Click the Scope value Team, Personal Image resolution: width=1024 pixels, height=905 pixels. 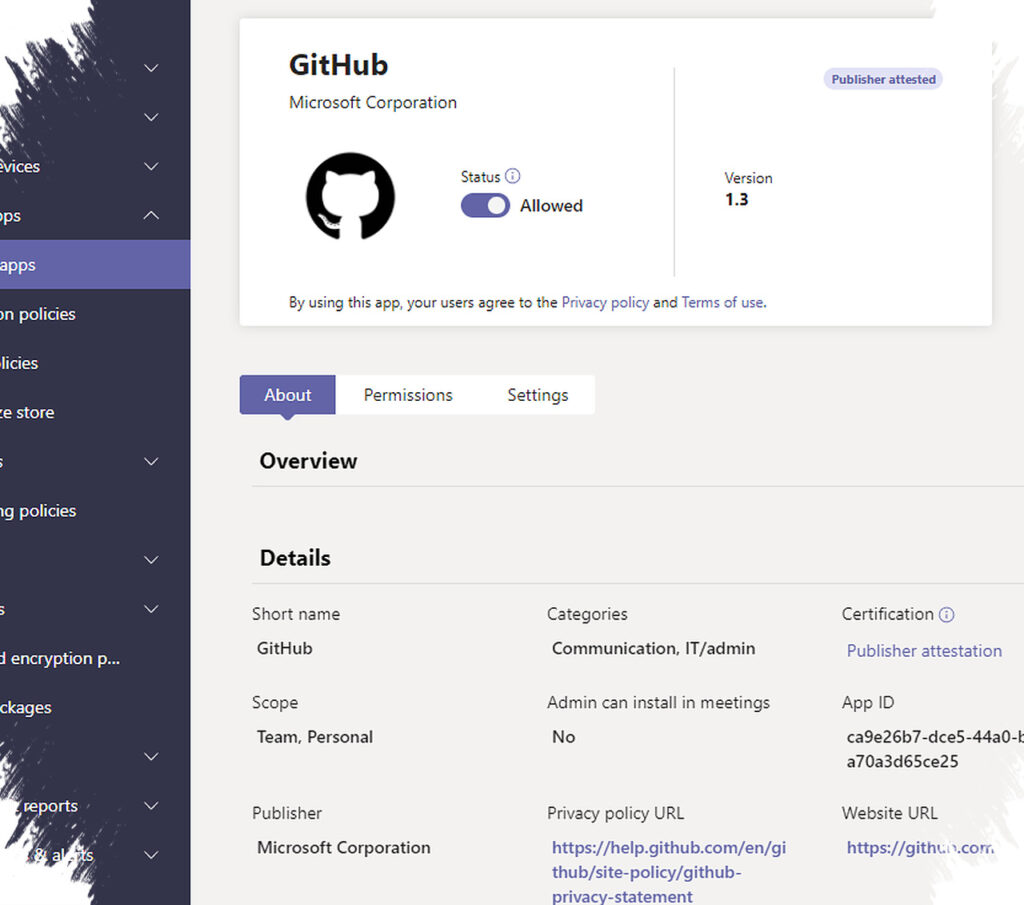[x=314, y=737]
